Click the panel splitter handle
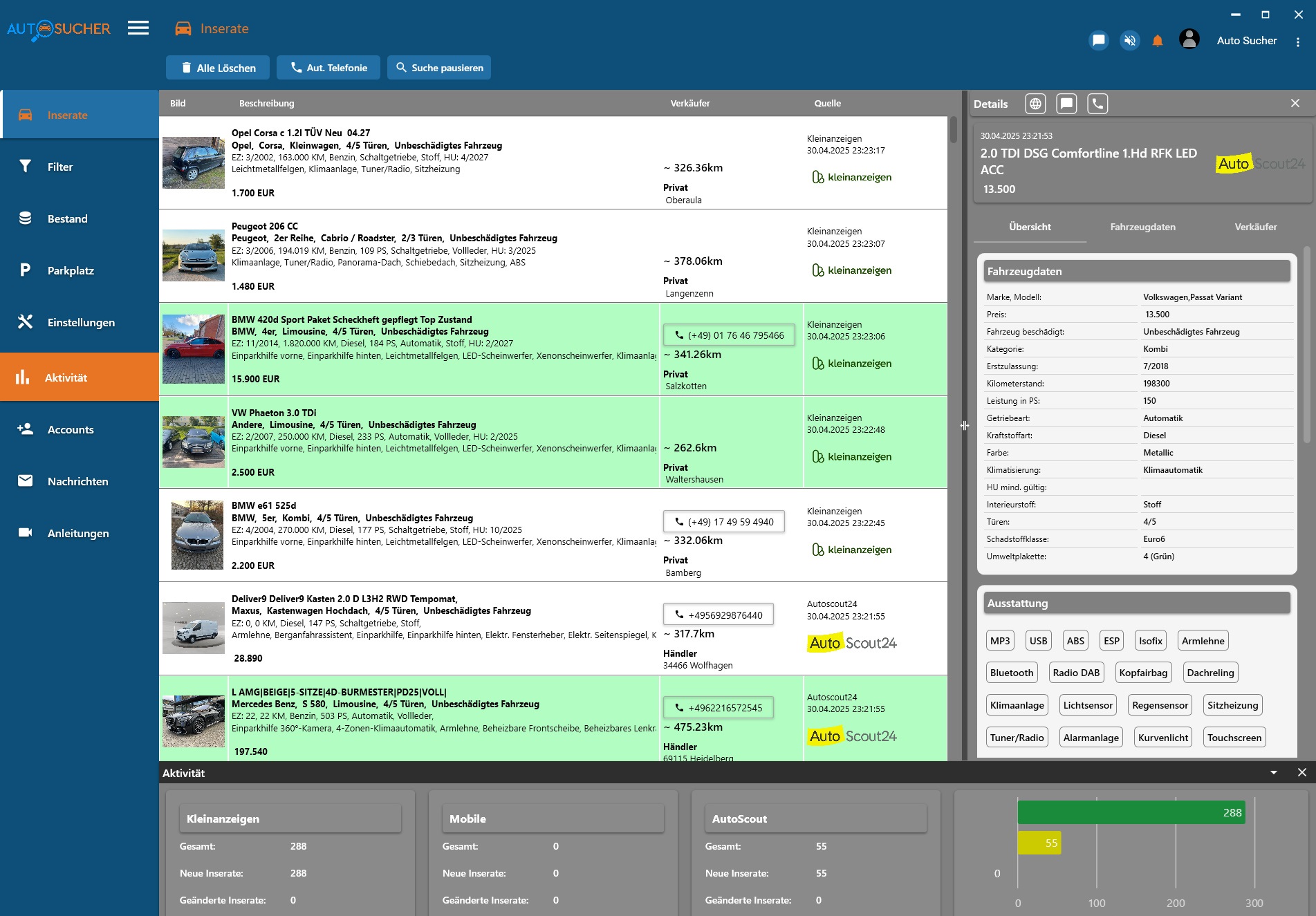1316x916 pixels. 964,426
